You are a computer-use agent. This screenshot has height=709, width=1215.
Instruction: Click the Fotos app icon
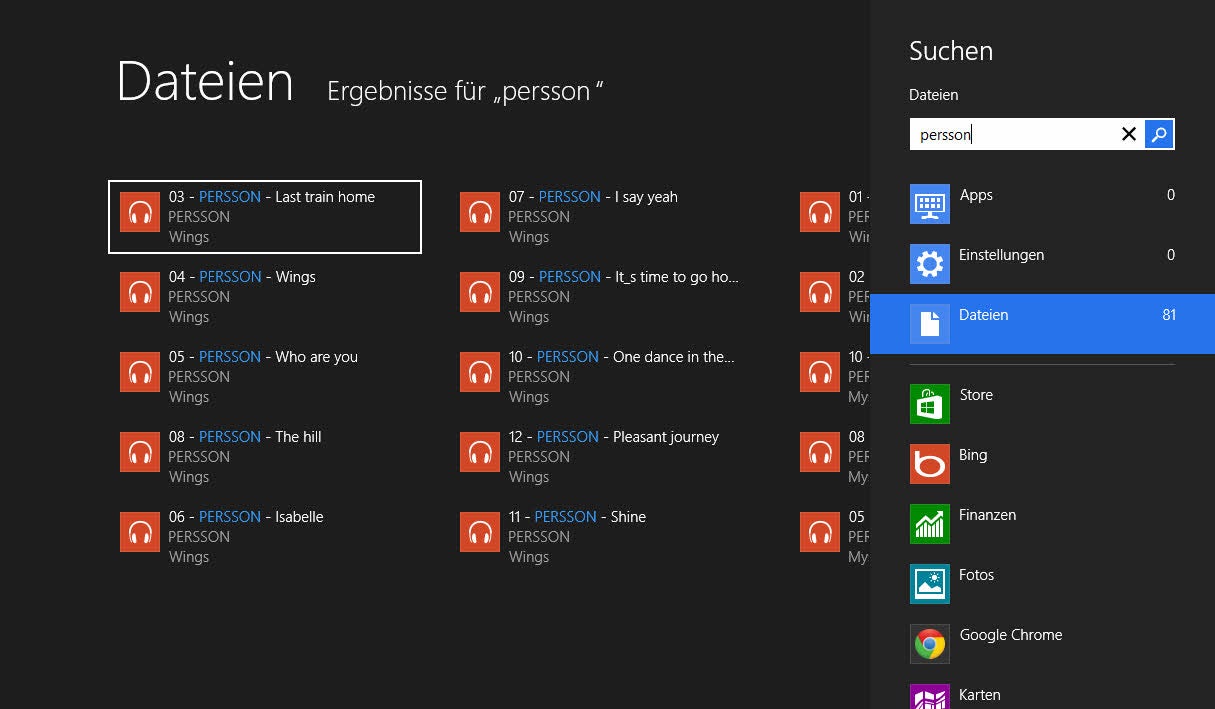click(x=930, y=584)
